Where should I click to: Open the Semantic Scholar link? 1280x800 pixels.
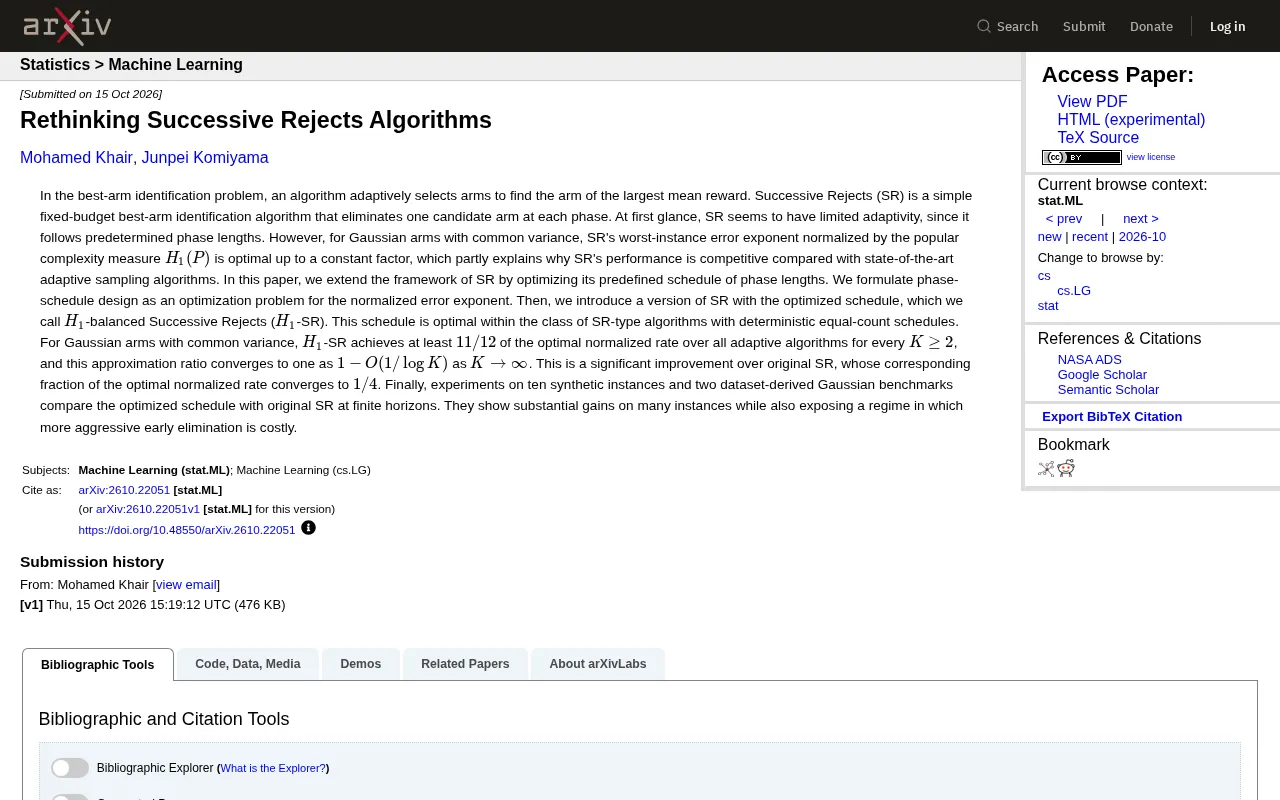(x=1108, y=390)
